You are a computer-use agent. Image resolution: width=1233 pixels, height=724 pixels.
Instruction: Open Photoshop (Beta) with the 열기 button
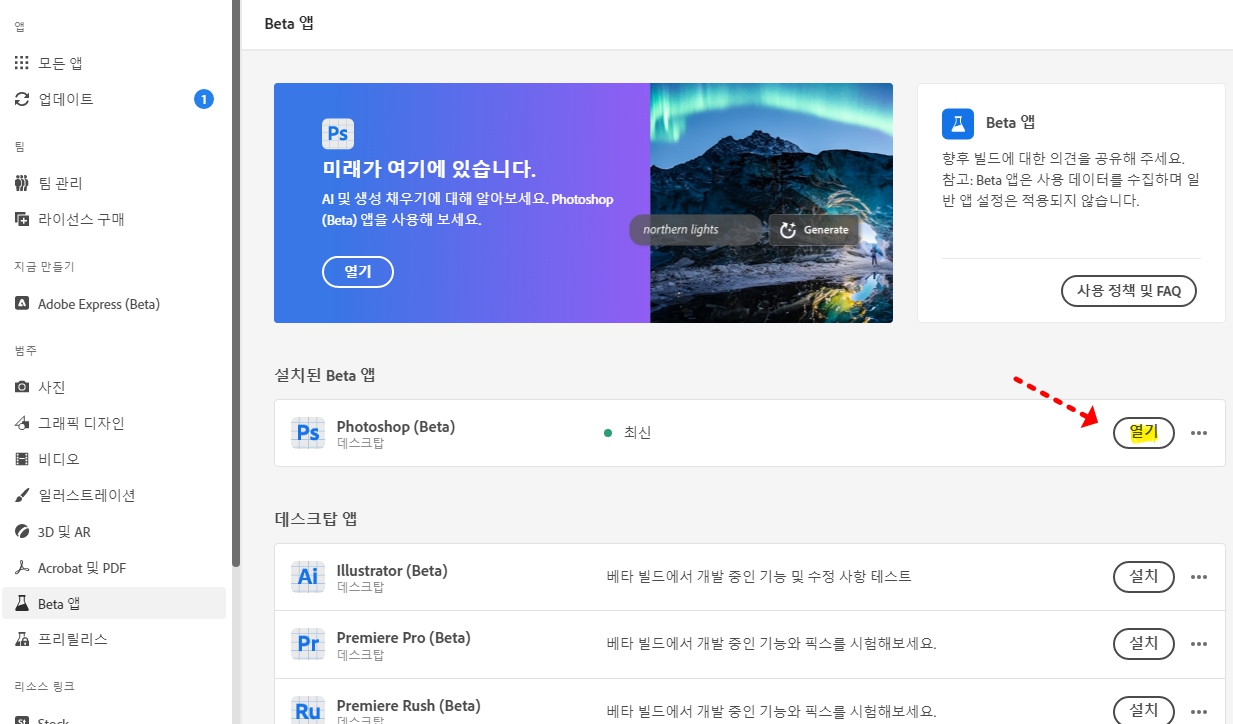tap(1144, 433)
